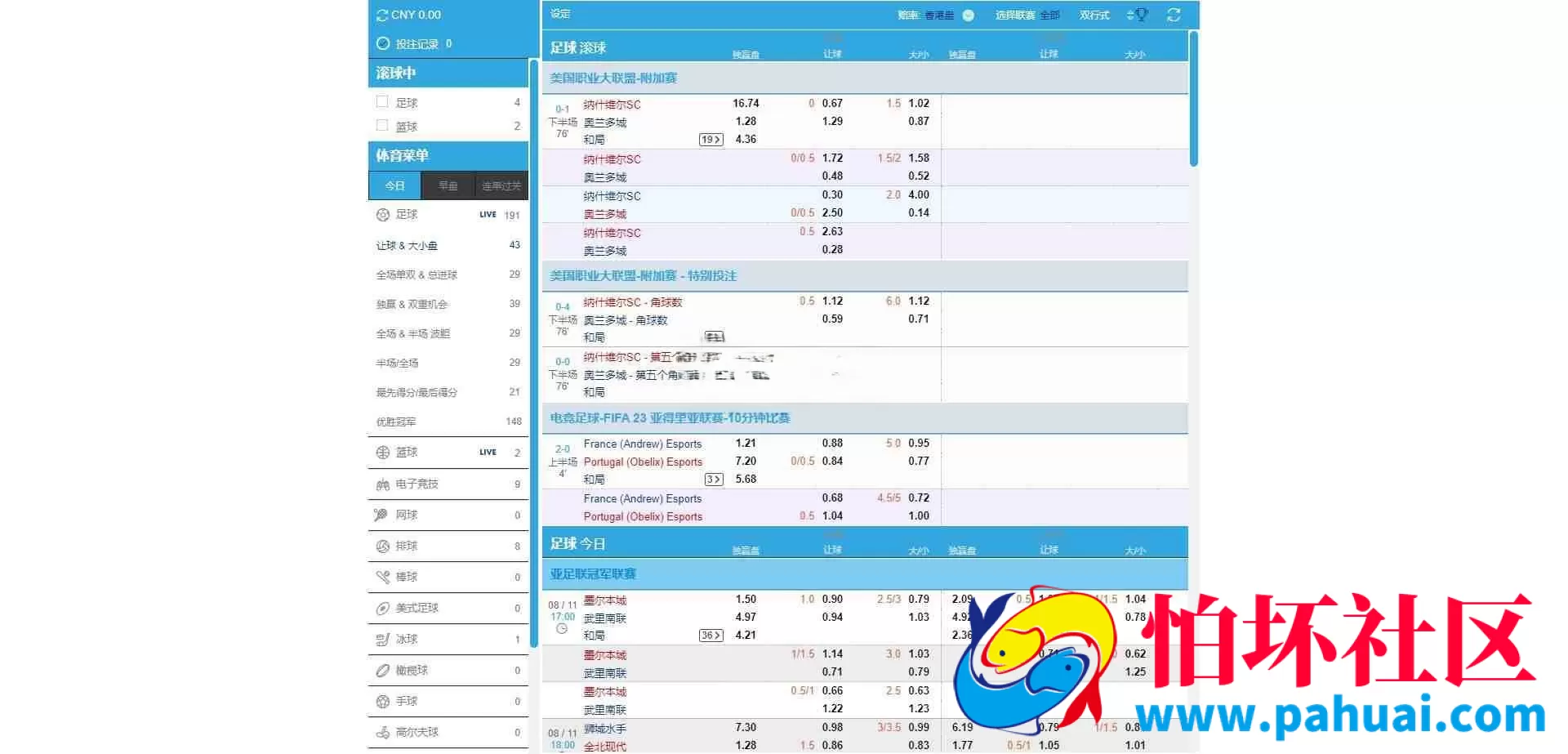Collapse the 美国职业大联盟-附加赛 league header

[x=865, y=78]
